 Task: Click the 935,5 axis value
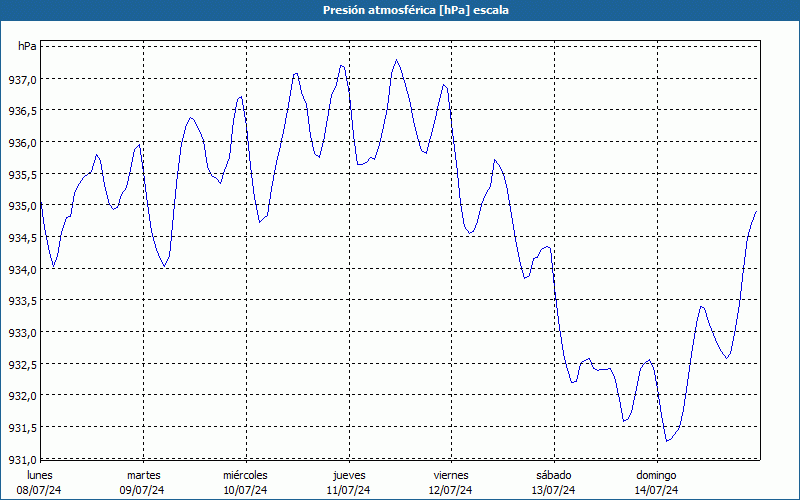coord(22,174)
